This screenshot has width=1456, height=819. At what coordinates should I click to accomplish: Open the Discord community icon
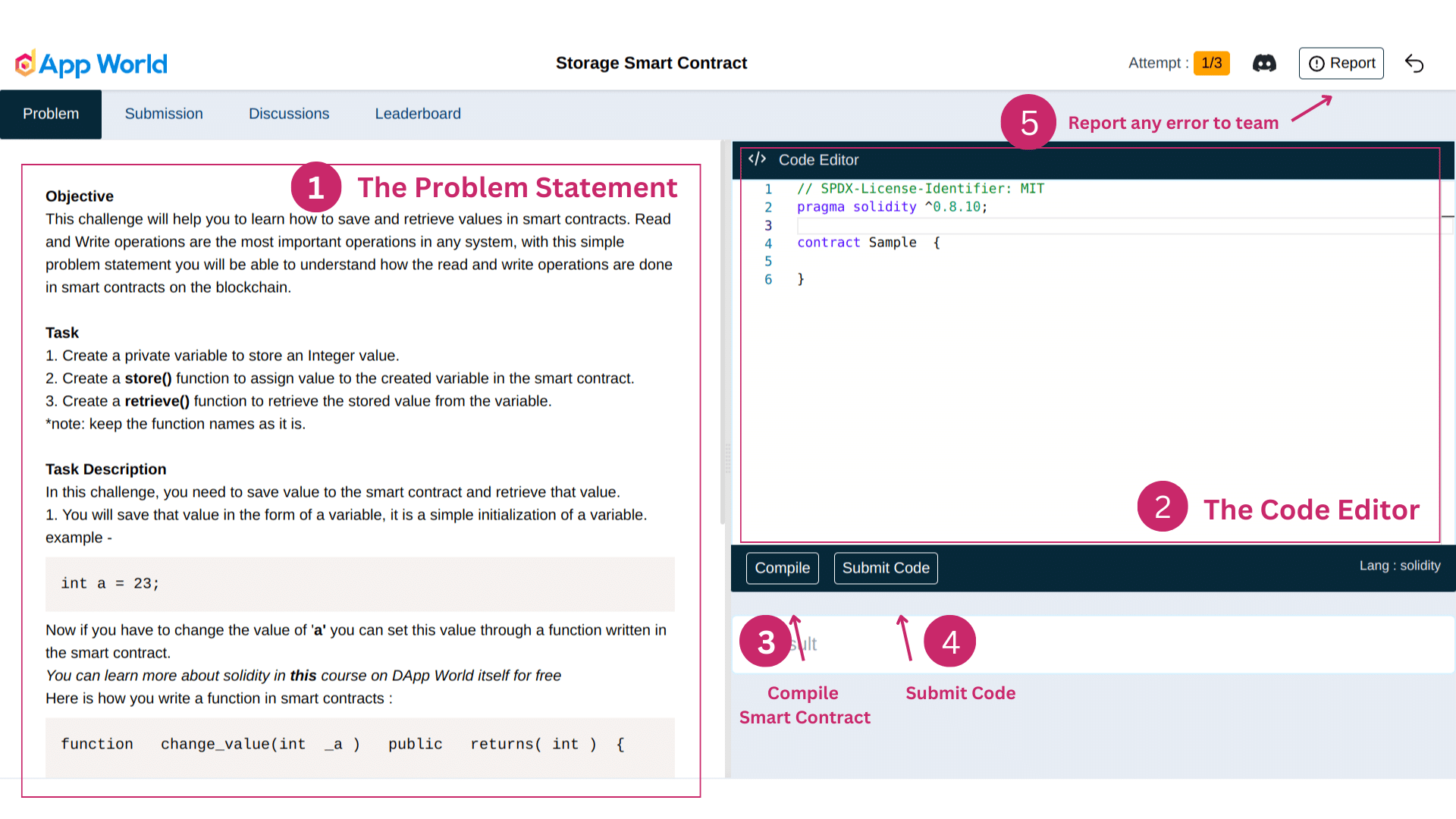click(x=1264, y=63)
